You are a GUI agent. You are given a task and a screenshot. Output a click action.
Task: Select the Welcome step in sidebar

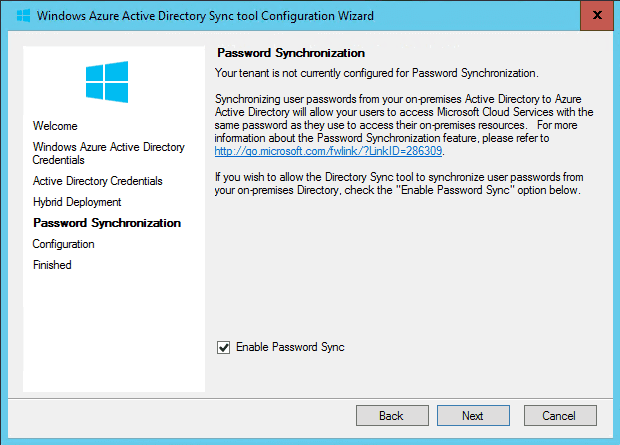pos(55,126)
